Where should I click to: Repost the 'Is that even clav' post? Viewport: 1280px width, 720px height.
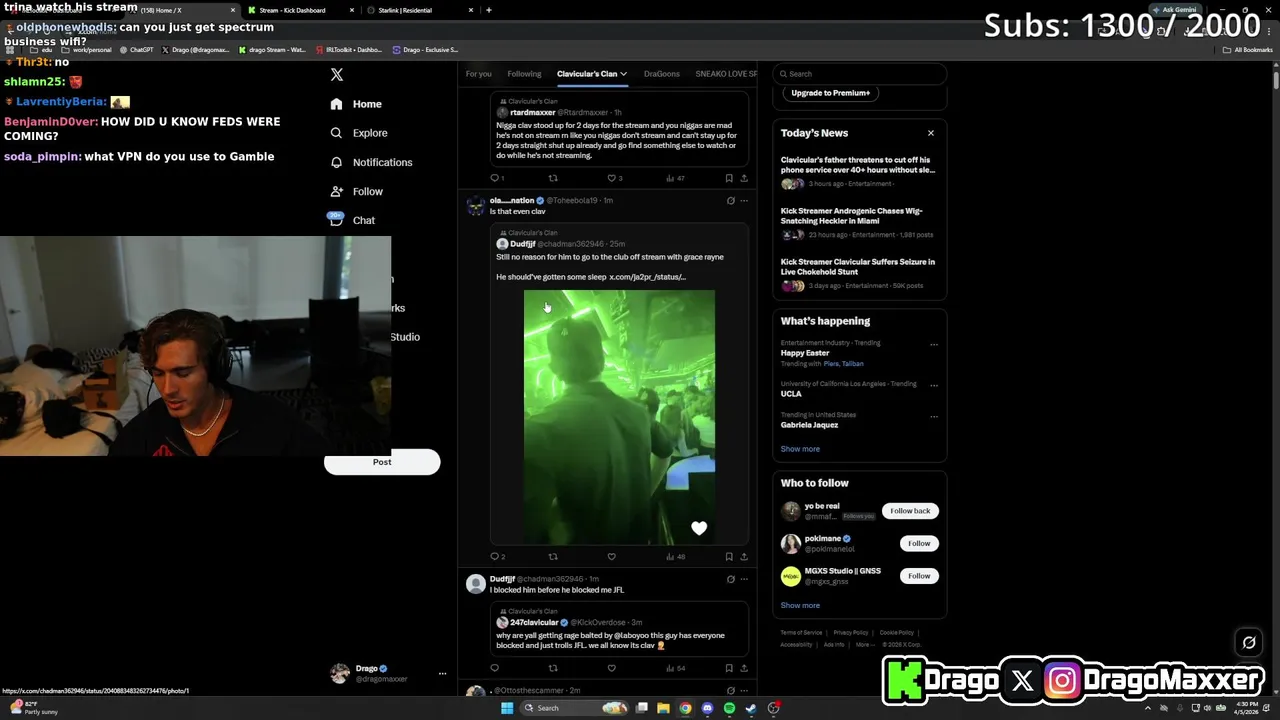tap(553, 557)
